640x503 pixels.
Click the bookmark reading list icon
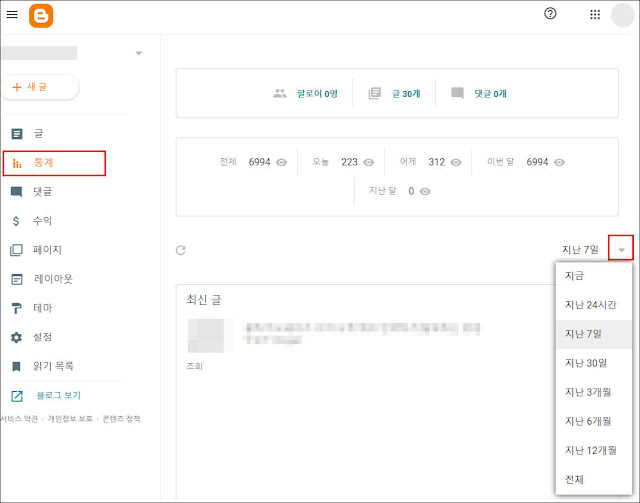[x=16, y=367]
